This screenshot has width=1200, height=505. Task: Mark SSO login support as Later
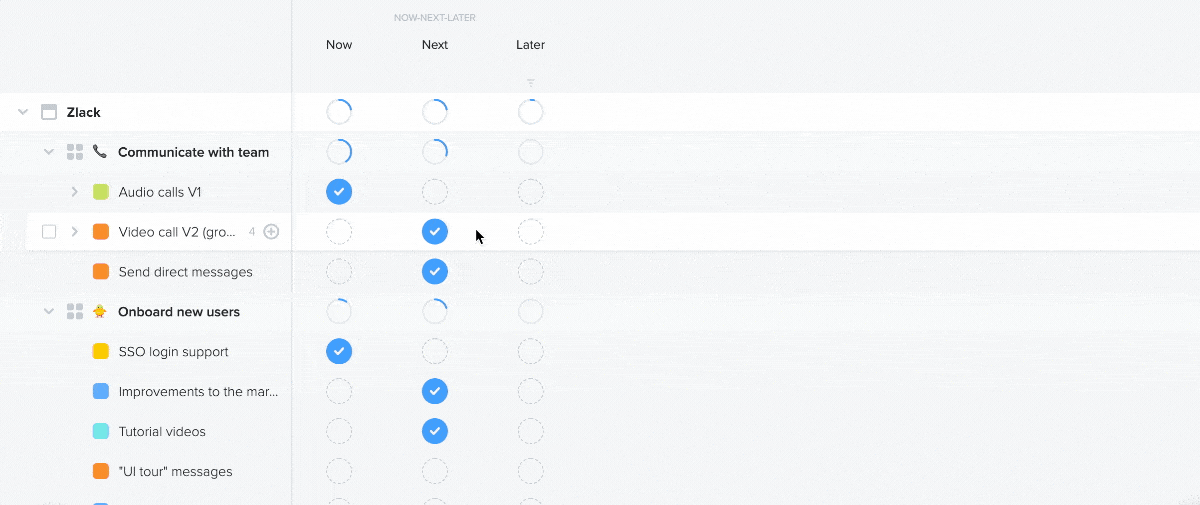pos(531,352)
